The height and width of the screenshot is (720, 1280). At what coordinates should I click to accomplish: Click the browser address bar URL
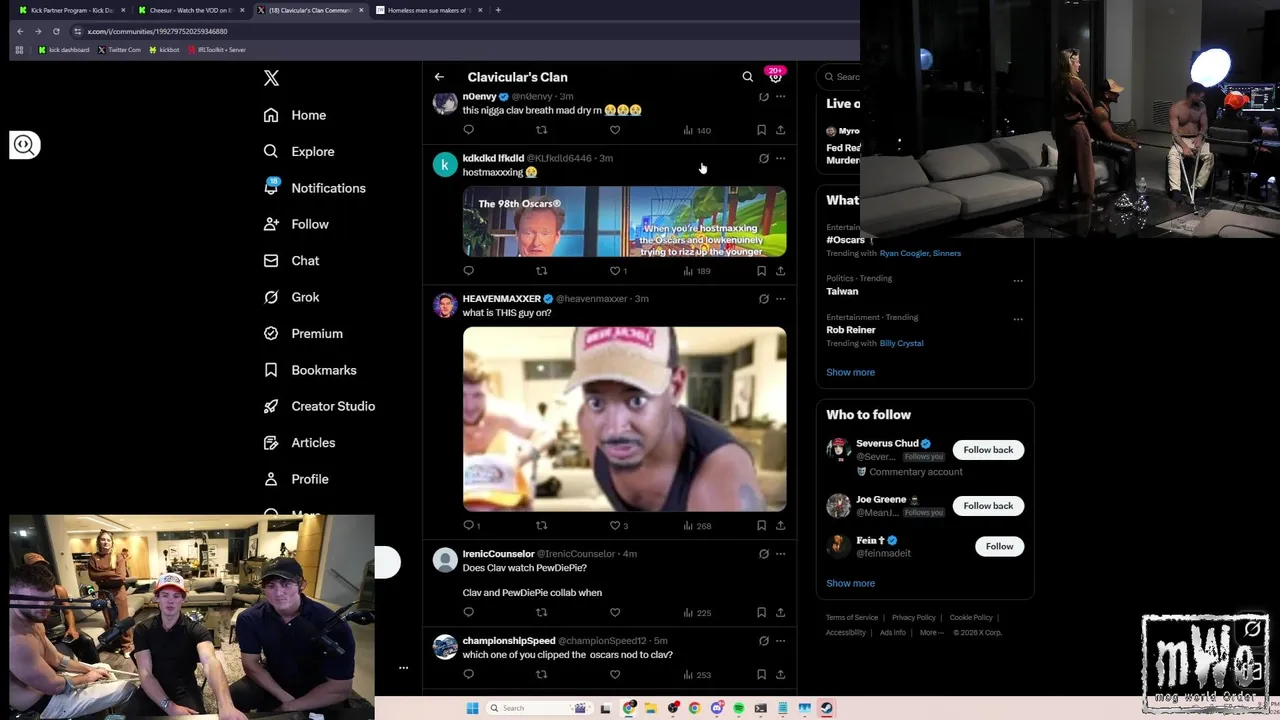coord(158,31)
